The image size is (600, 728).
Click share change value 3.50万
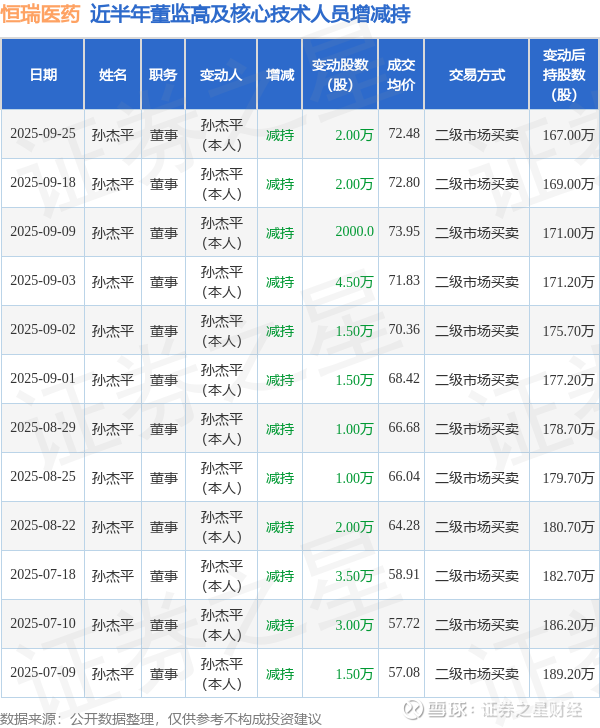(354, 576)
